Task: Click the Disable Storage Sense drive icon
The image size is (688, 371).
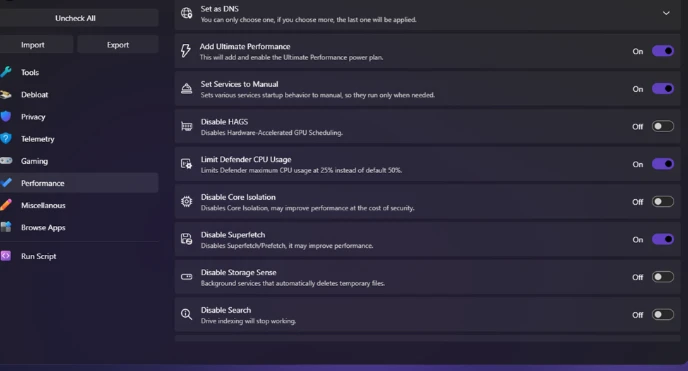Action: tap(186, 277)
